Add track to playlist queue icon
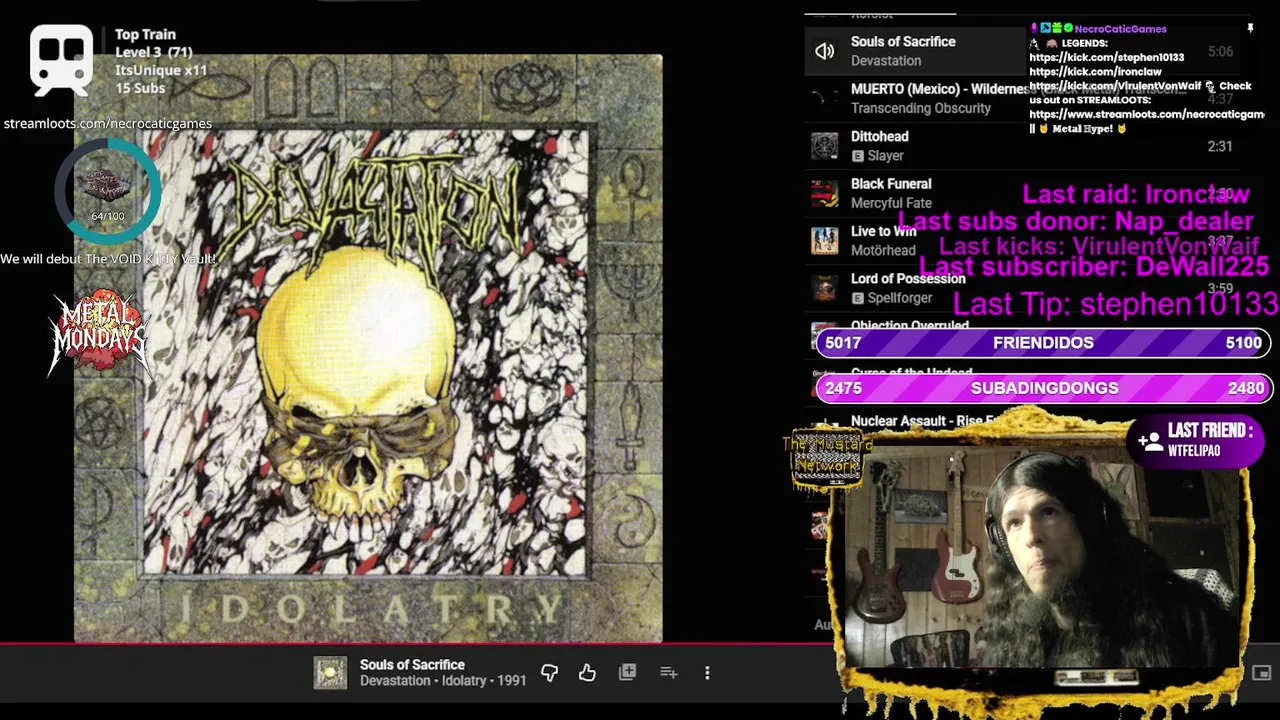 [669, 673]
